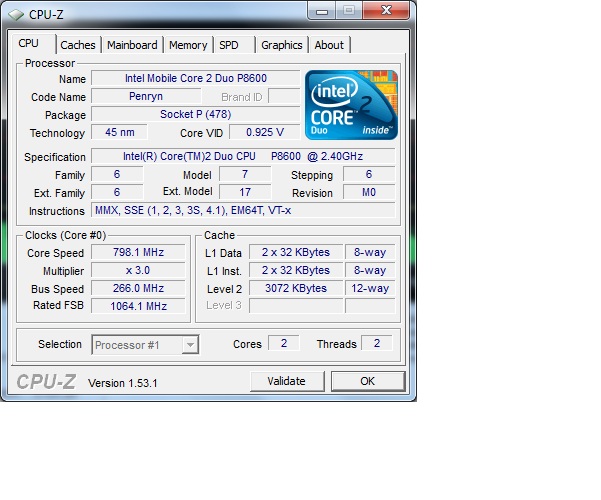Click the Ext. Model value 17
This screenshot has width=601, height=500.
pyautogui.click(x=245, y=192)
